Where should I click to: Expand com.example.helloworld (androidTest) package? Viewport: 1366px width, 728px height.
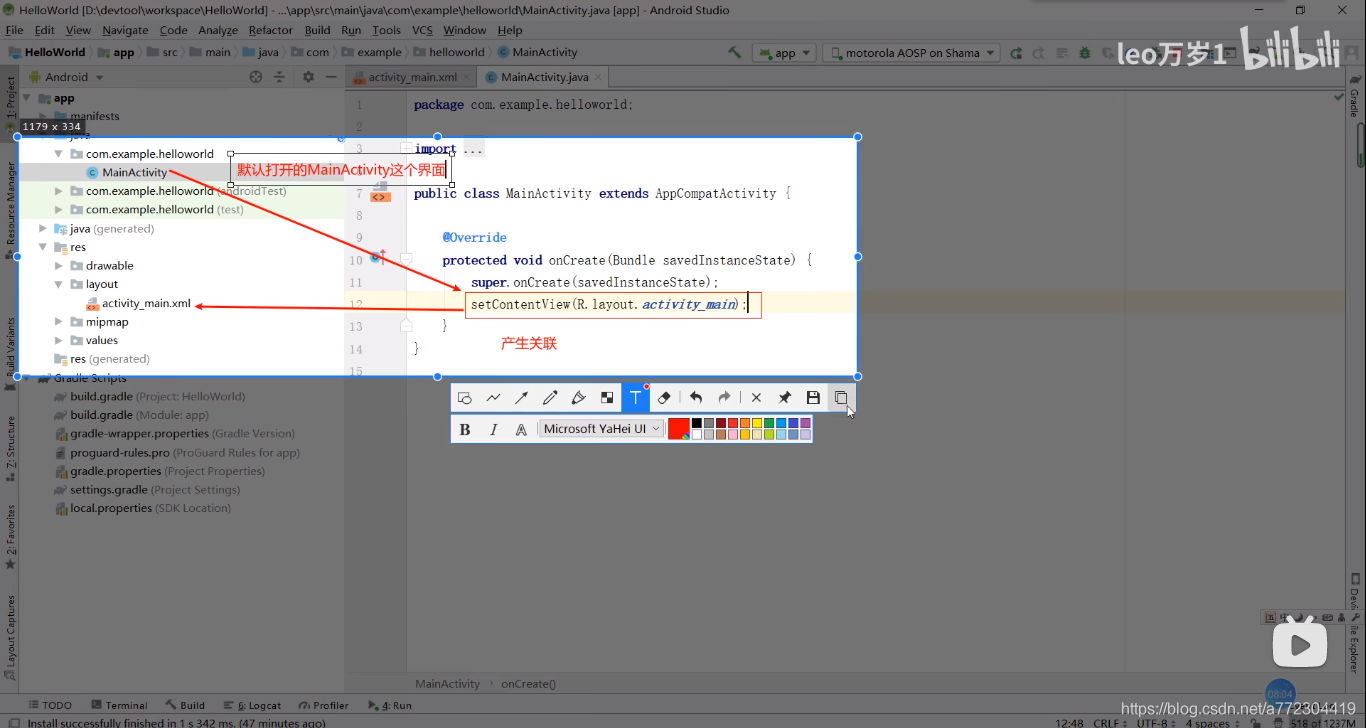point(59,191)
